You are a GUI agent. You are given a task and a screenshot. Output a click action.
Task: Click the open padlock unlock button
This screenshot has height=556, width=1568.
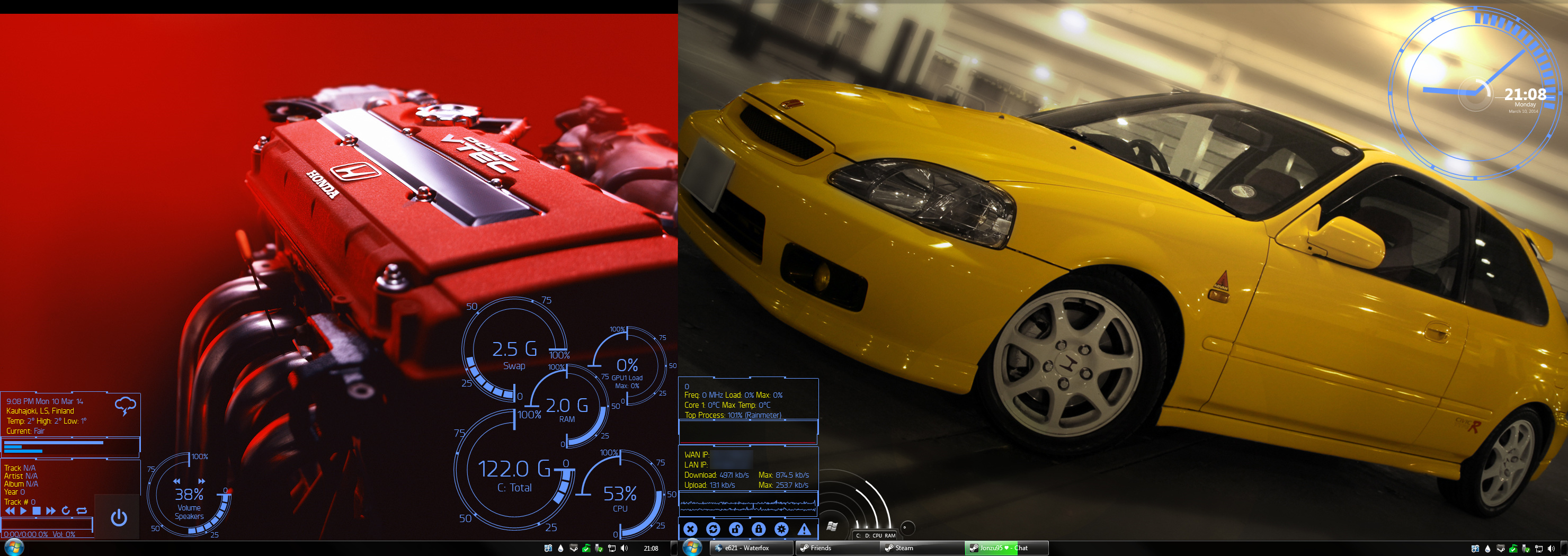click(735, 529)
